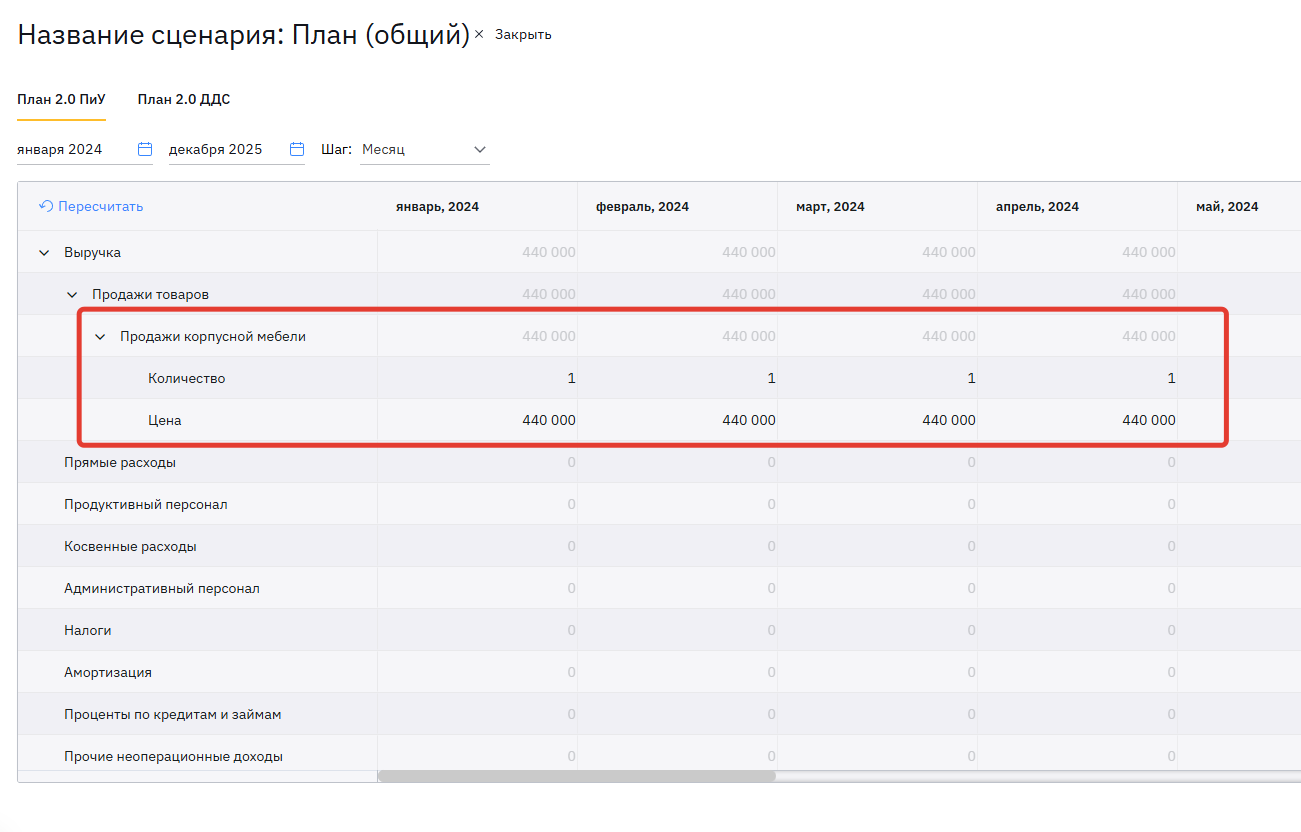This screenshot has width=1301, height=832.
Task: Collapse Продажи корпусной мебели group
Action: [100, 337]
